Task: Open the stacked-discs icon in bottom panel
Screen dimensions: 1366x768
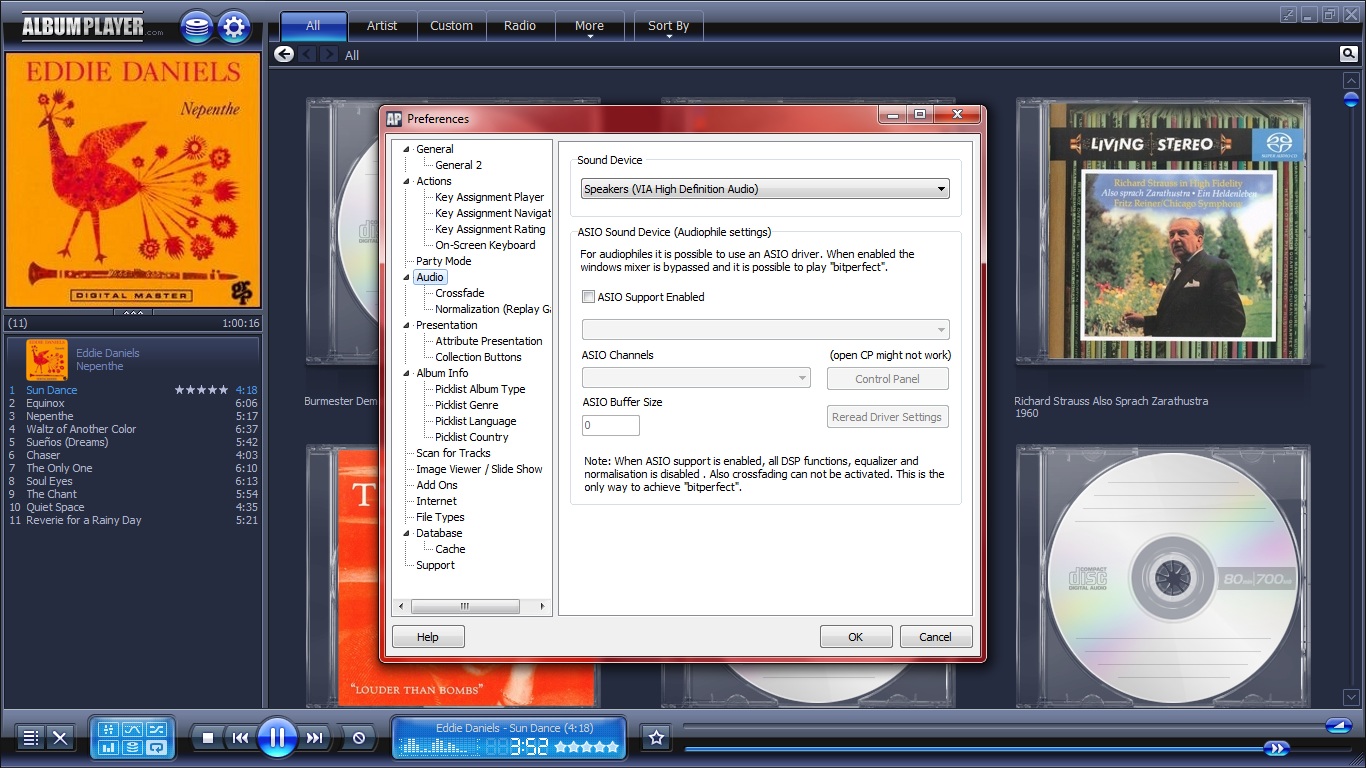Action: coord(132,747)
